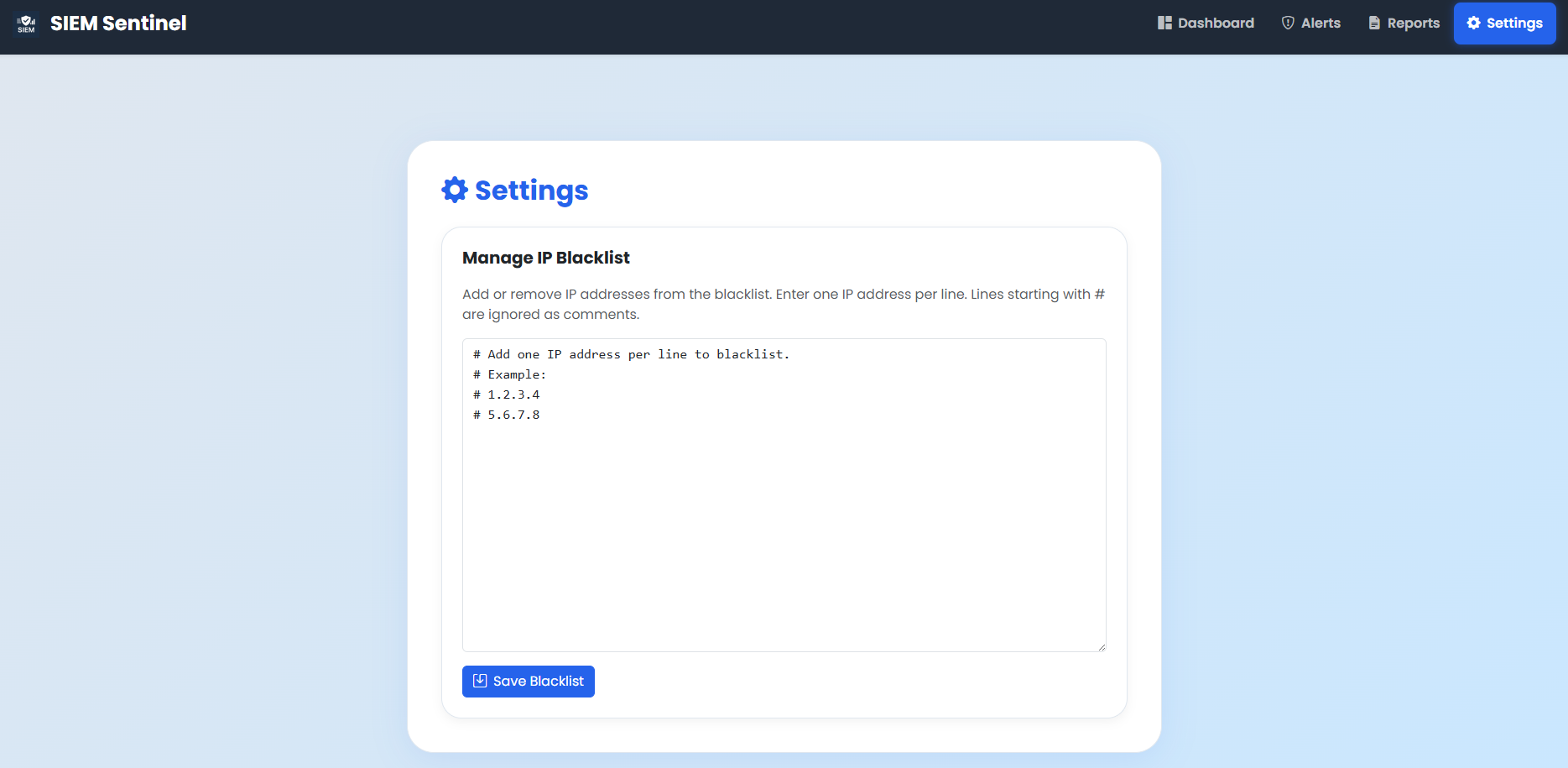Select the Settings nav tab
Screen dimensions: 1568x768
(x=1514, y=24)
